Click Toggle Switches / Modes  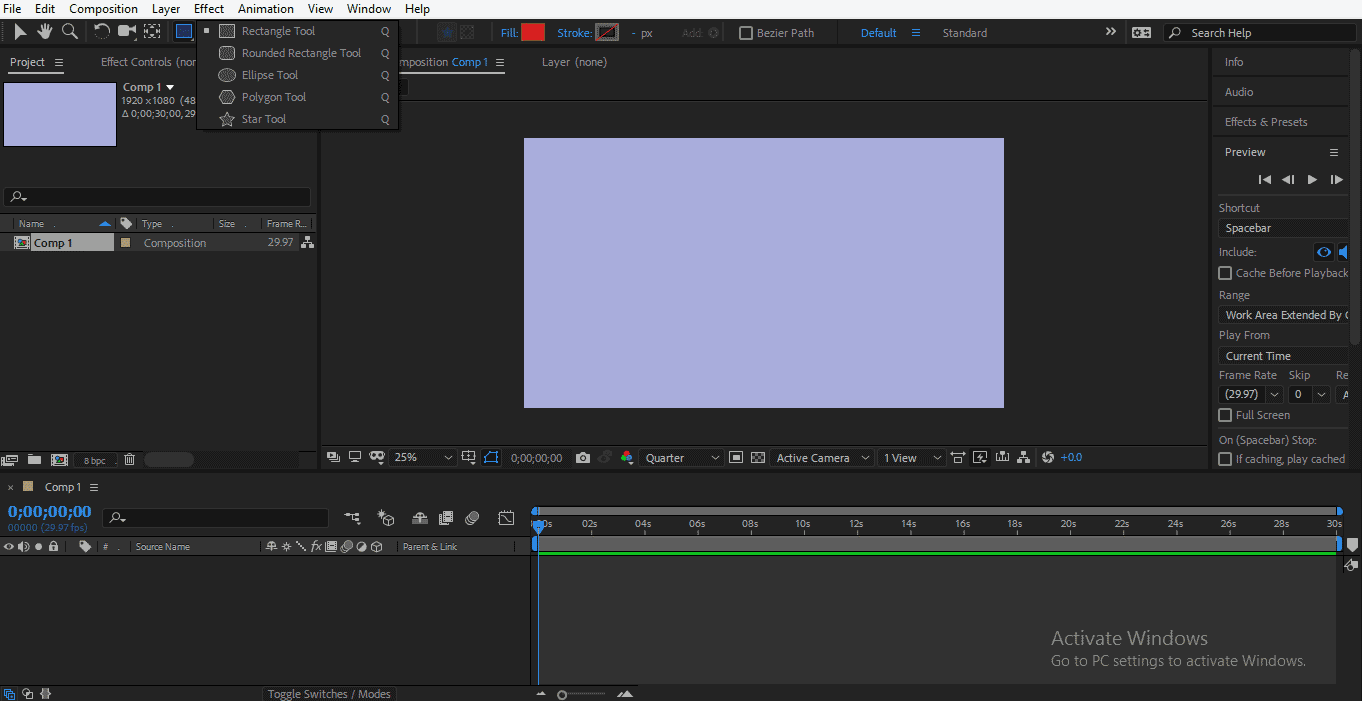tap(329, 693)
